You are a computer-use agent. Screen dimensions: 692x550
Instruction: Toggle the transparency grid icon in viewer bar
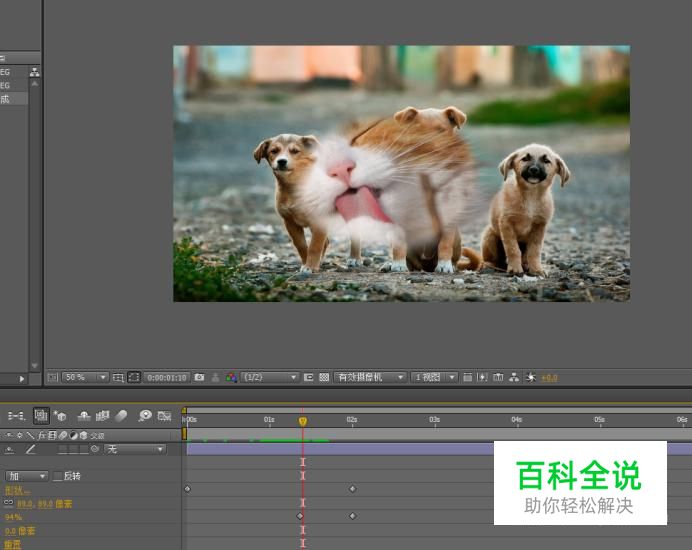pyautogui.click(x=324, y=377)
